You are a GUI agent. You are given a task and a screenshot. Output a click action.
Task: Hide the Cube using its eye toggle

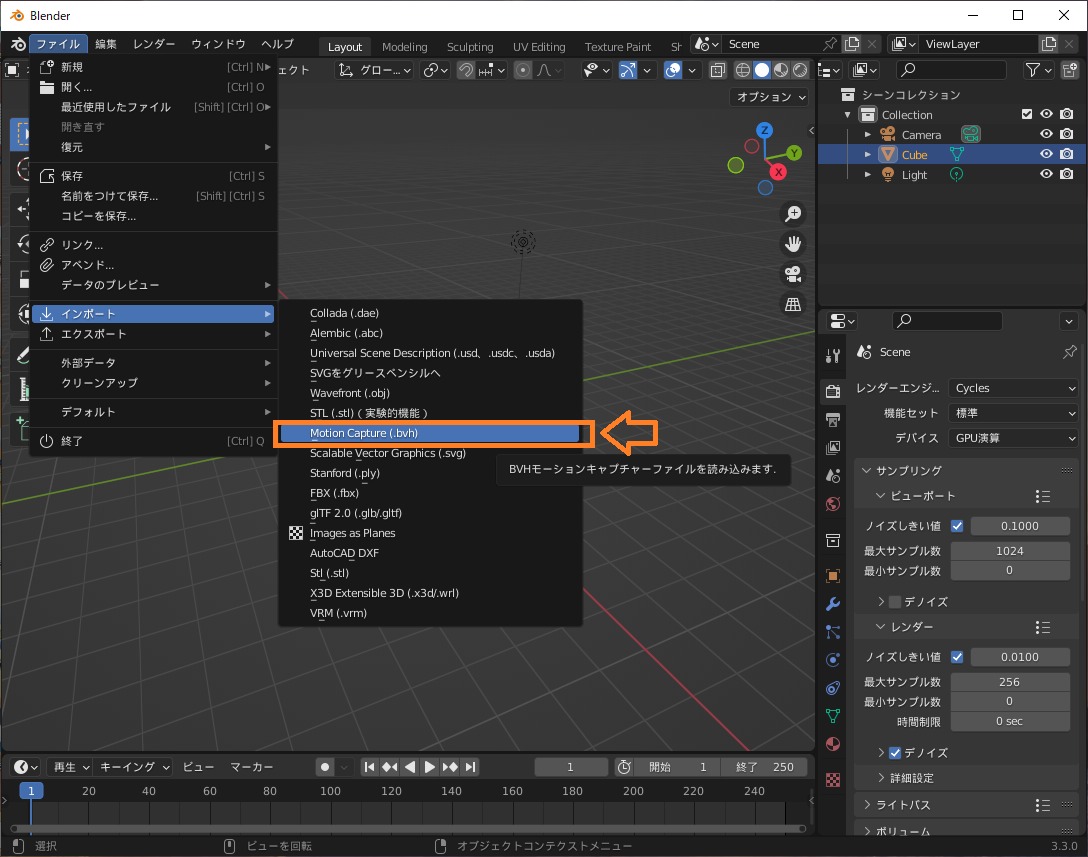coord(1047,154)
